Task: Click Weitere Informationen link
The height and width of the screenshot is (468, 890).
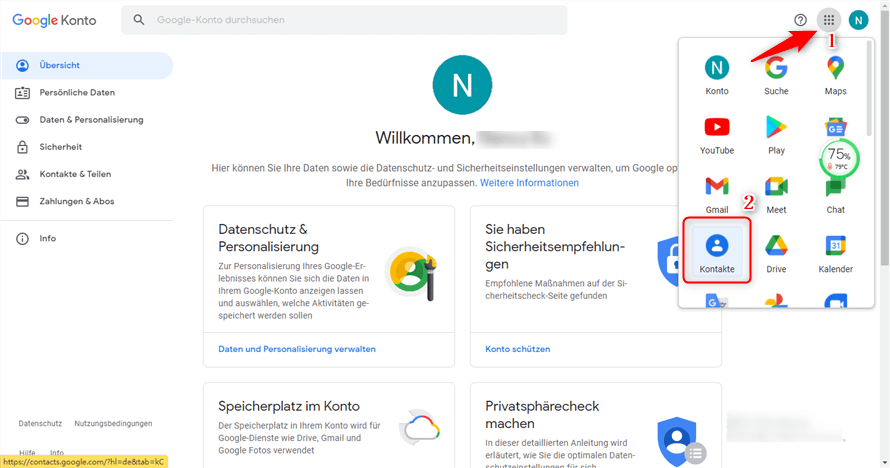Action: (x=529, y=183)
